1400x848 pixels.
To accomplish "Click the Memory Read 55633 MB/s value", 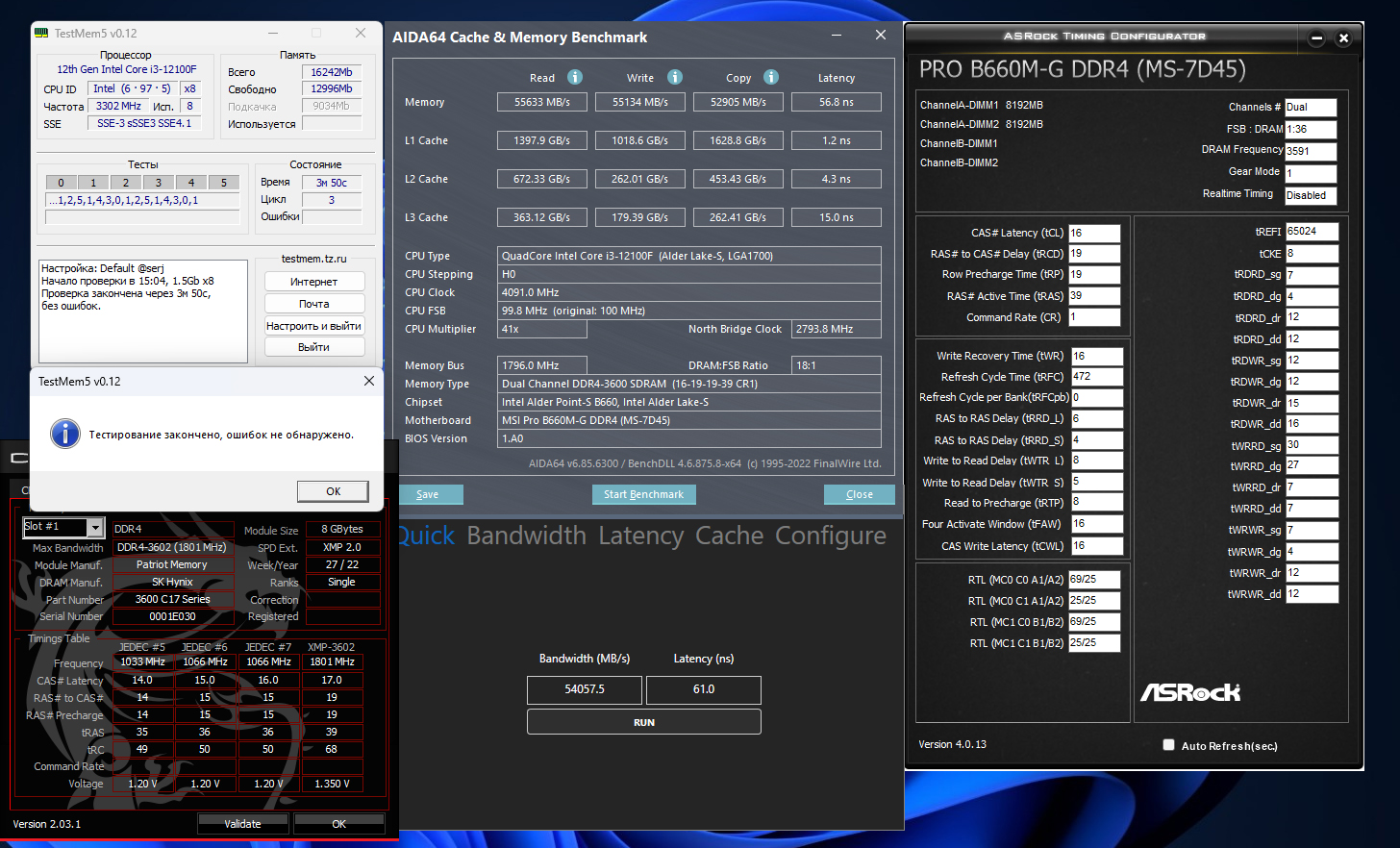I will [x=542, y=102].
